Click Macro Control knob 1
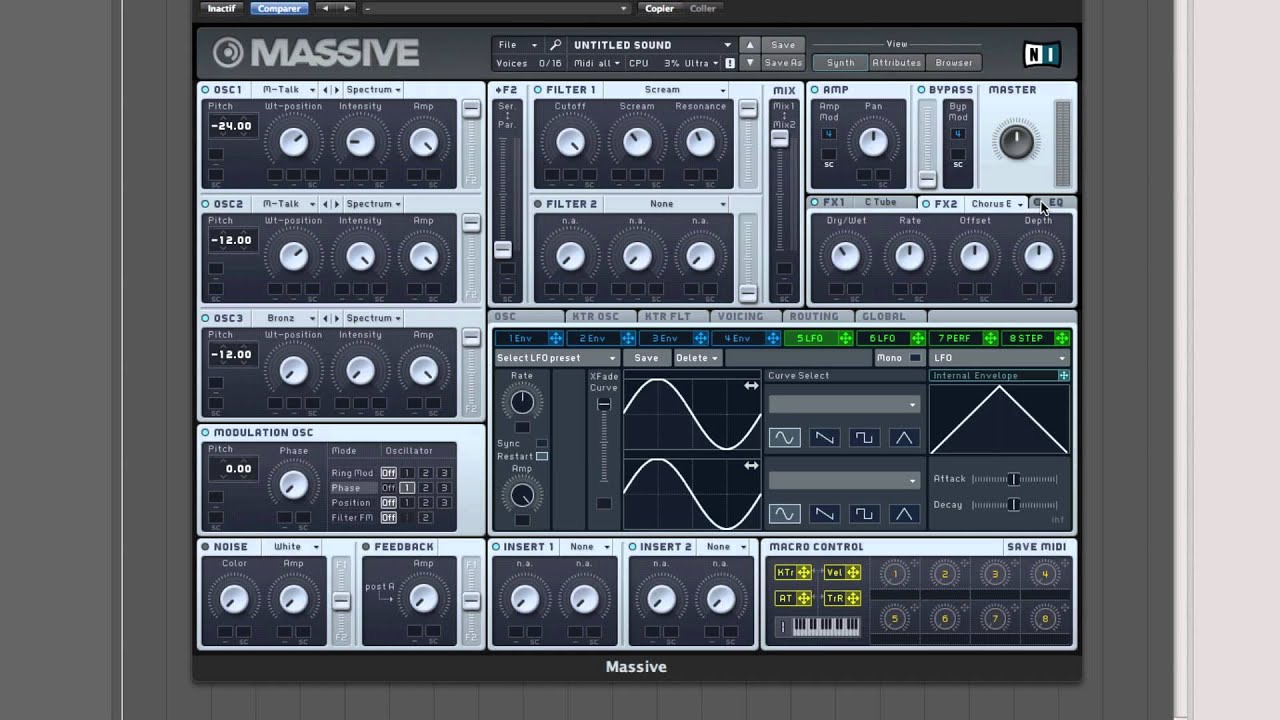Screen dimensions: 1280x720 pyautogui.click(x=894, y=573)
